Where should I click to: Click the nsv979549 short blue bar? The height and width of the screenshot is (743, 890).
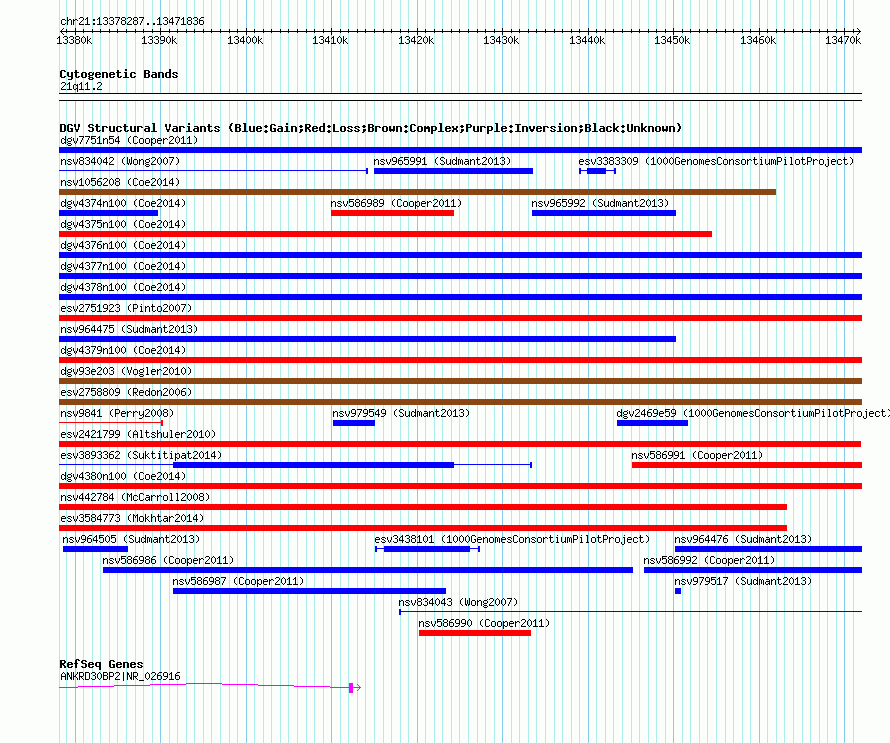tap(354, 423)
